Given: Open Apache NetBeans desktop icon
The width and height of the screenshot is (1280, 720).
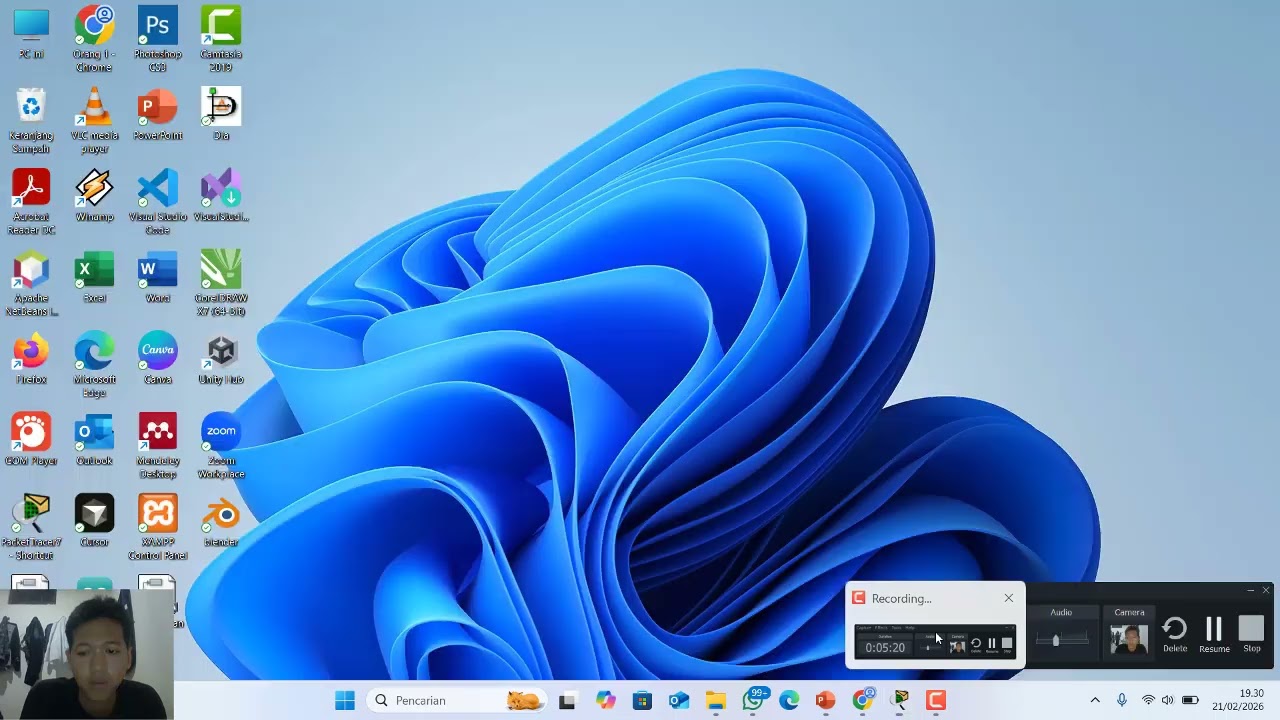Looking at the screenshot, I should coord(31,284).
